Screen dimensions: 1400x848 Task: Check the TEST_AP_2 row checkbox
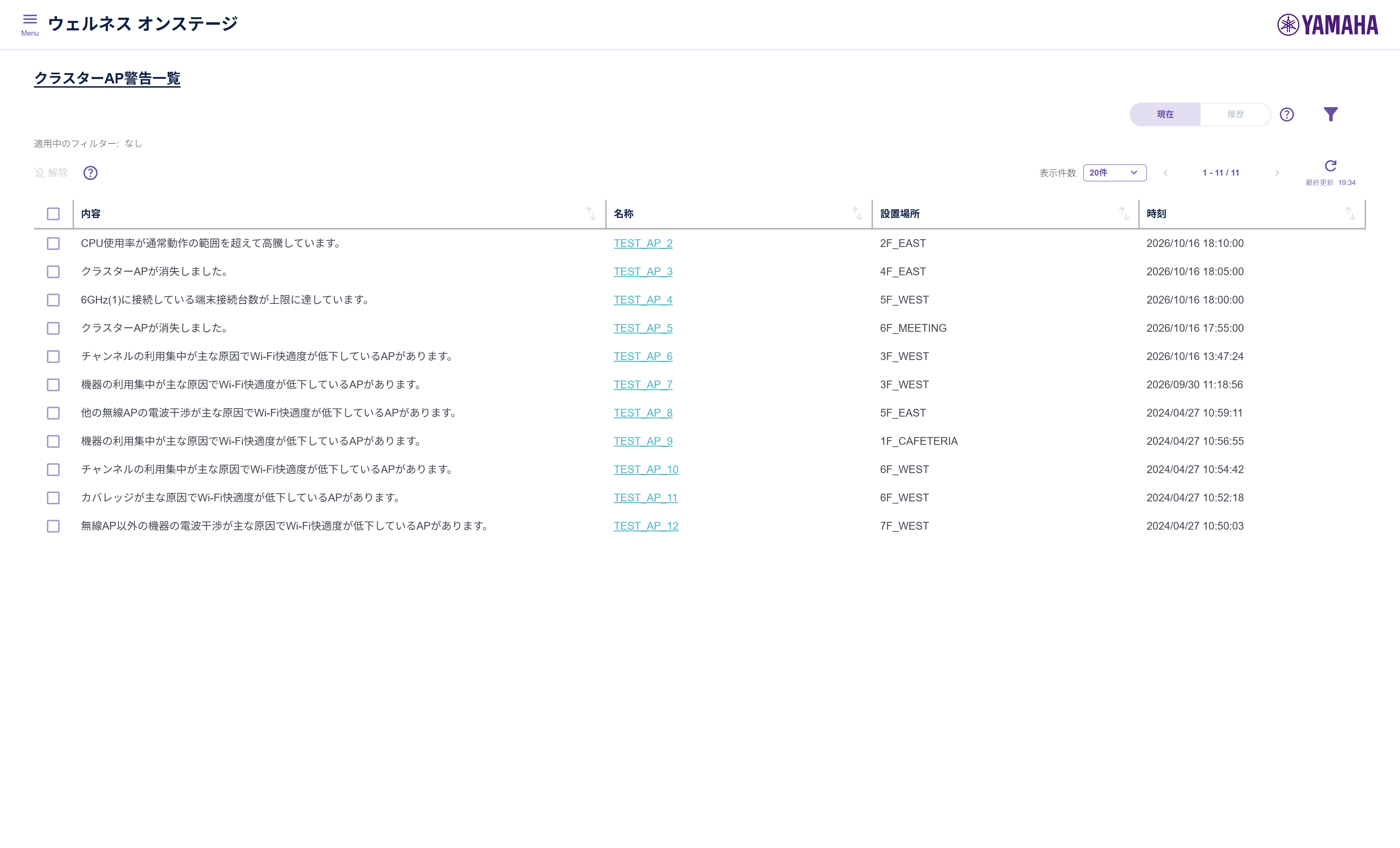(x=53, y=244)
